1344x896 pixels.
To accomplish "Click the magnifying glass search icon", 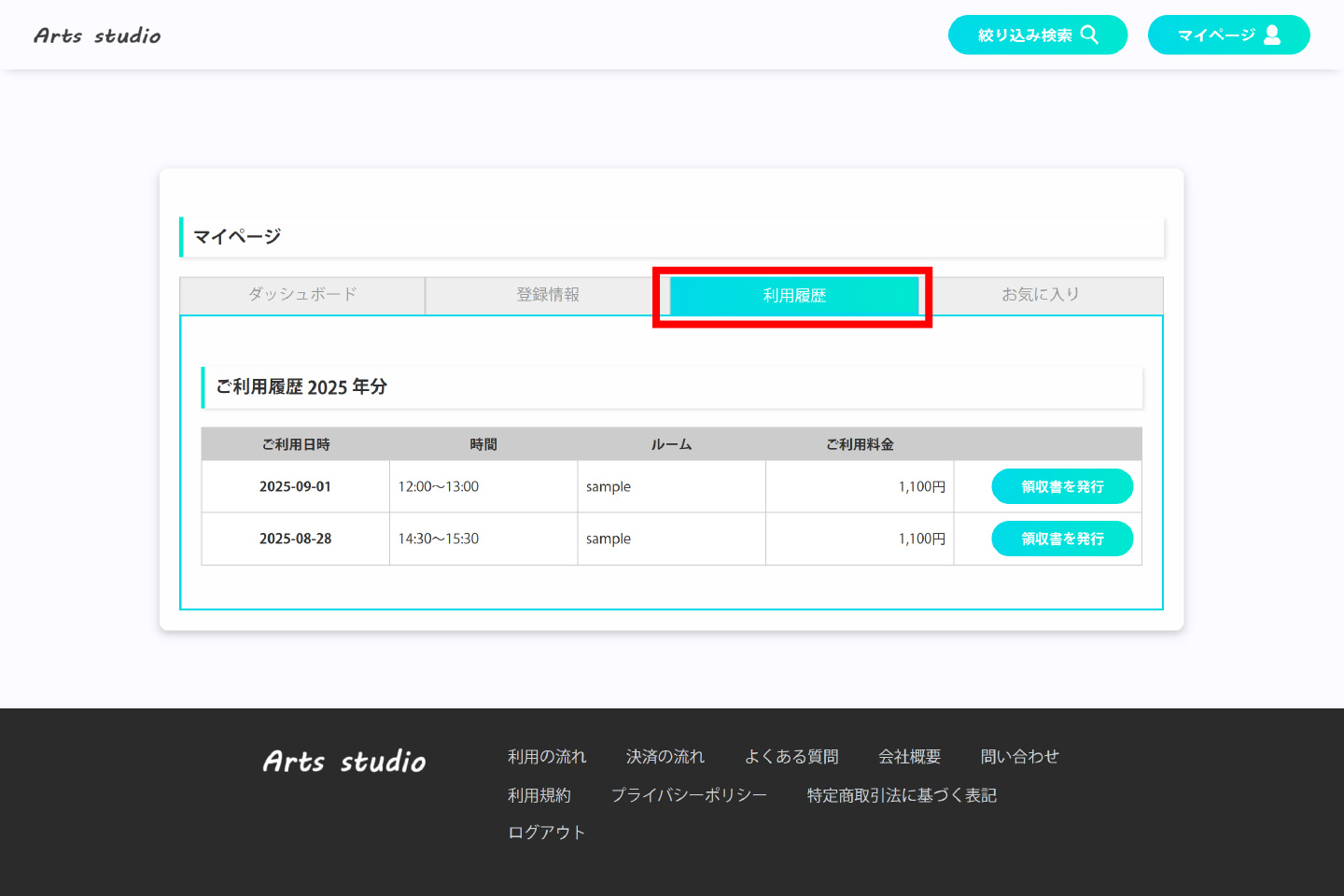I will coord(1089,35).
